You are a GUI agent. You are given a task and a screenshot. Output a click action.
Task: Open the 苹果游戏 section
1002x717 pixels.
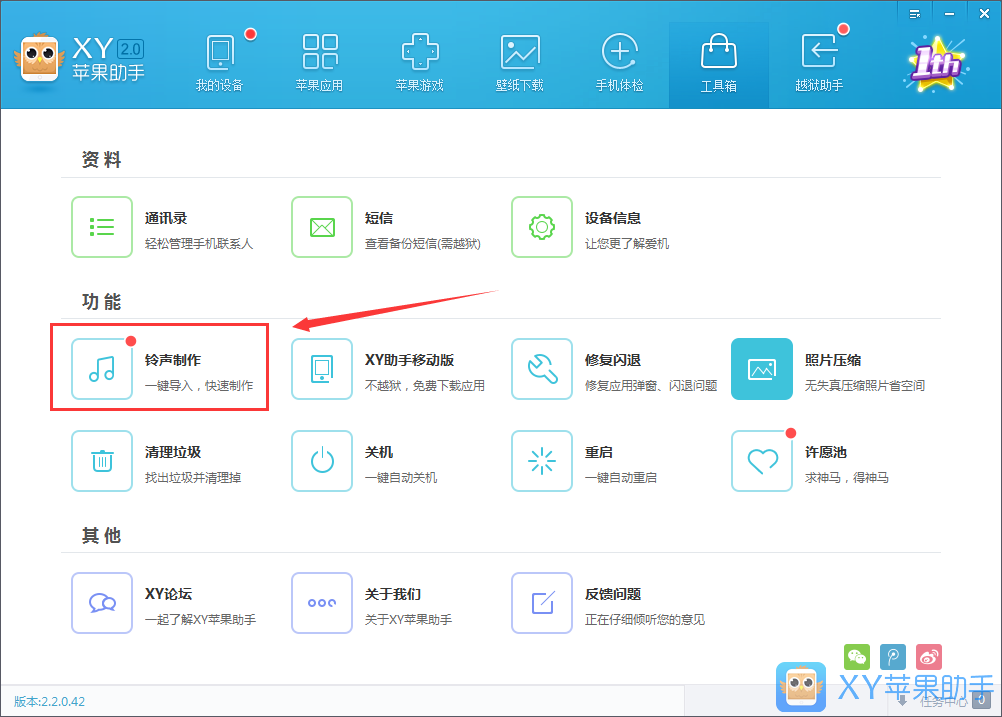tap(420, 60)
